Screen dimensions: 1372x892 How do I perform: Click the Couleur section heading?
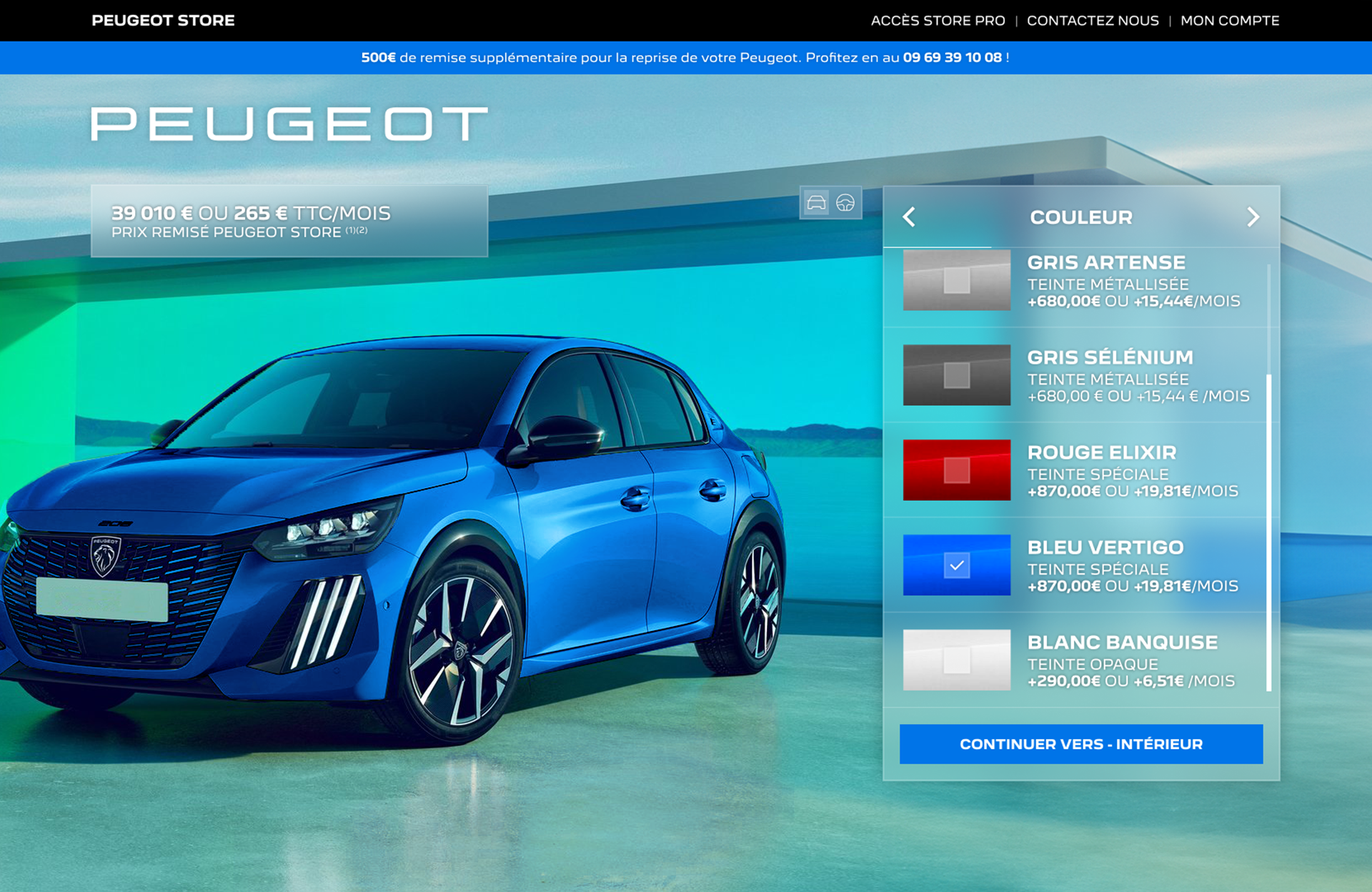[x=1080, y=217]
